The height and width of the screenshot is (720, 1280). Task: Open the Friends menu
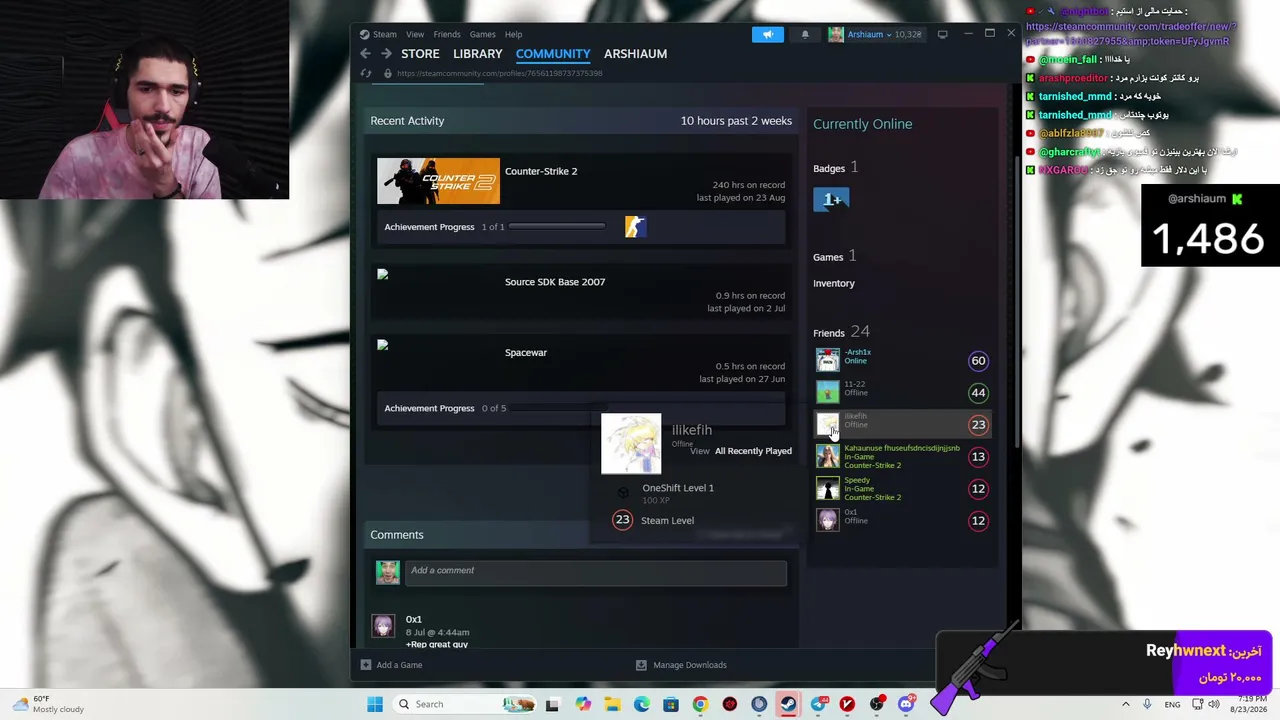pyautogui.click(x=447, y=34)
